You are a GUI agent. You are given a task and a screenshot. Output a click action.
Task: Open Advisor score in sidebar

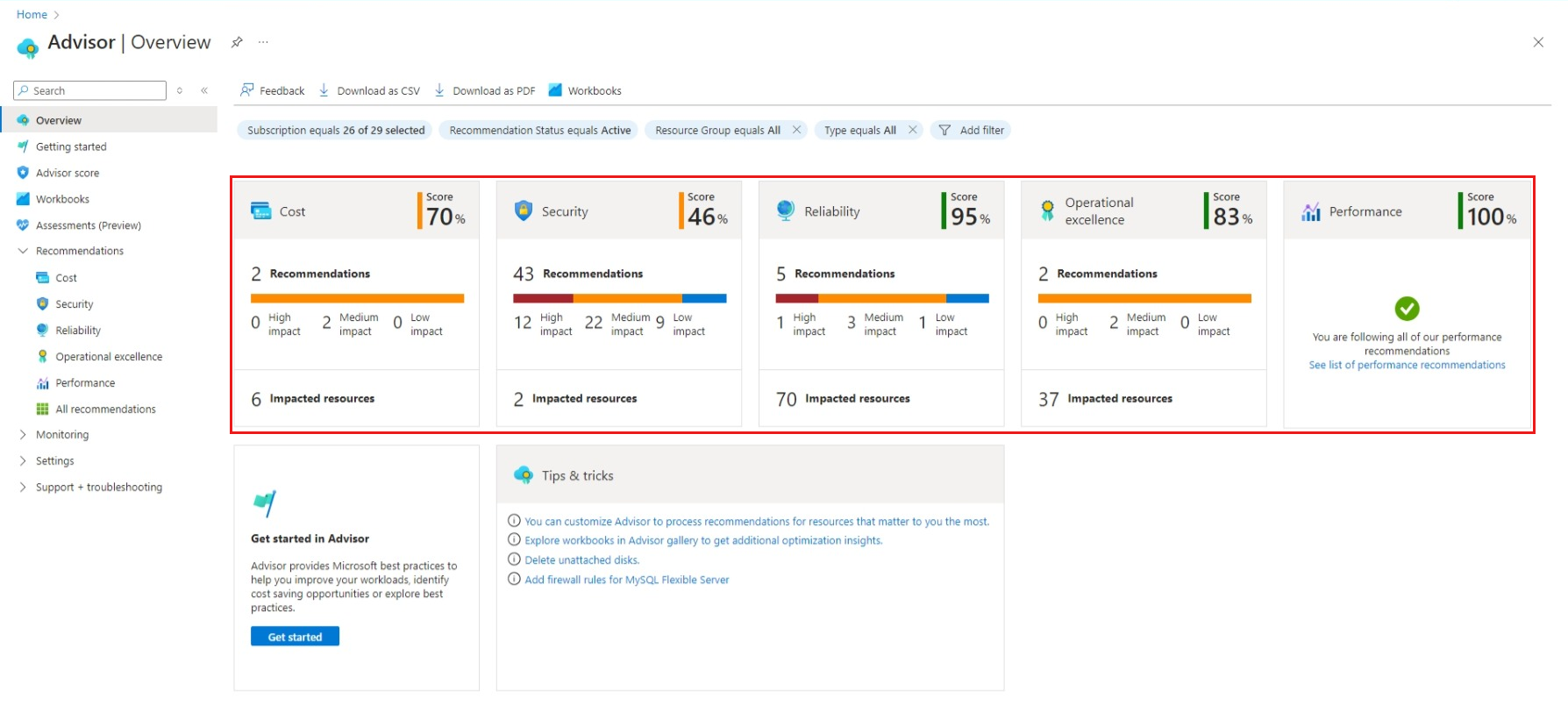[68, 173]
